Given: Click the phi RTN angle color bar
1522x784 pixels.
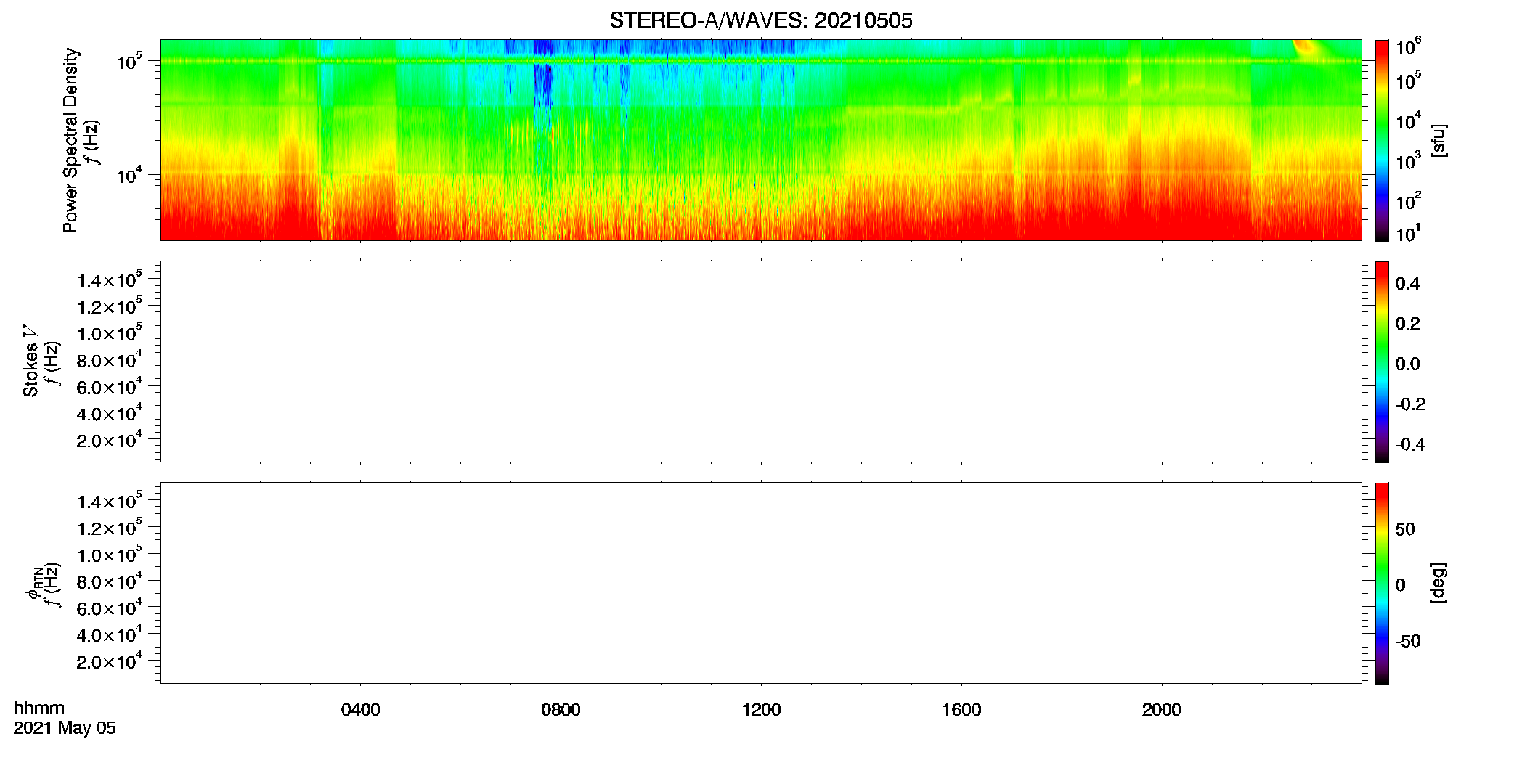Looking at the screenshot, I should [x=1382, y=583].
